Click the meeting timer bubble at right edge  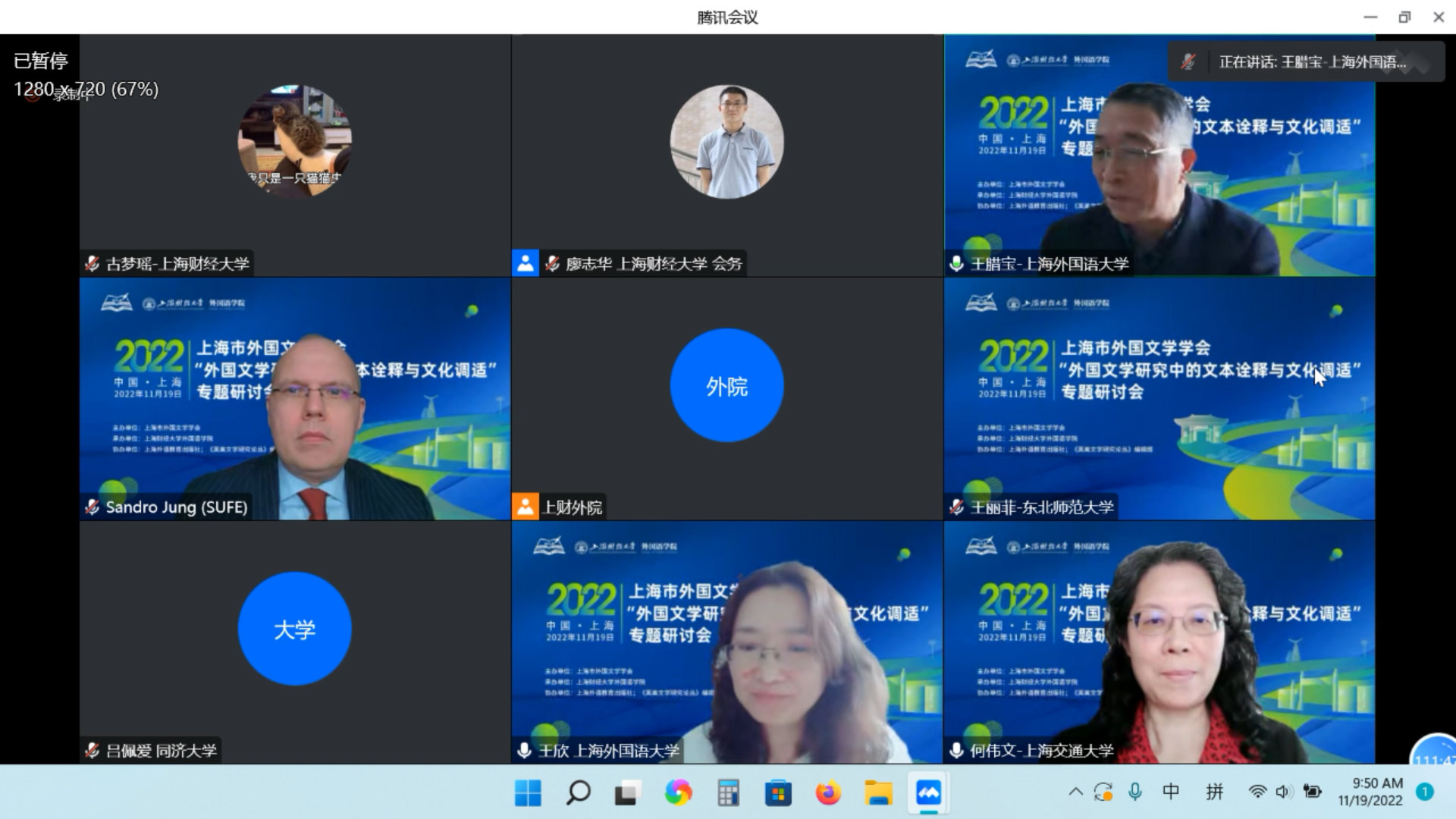[x=1434, y=751]
